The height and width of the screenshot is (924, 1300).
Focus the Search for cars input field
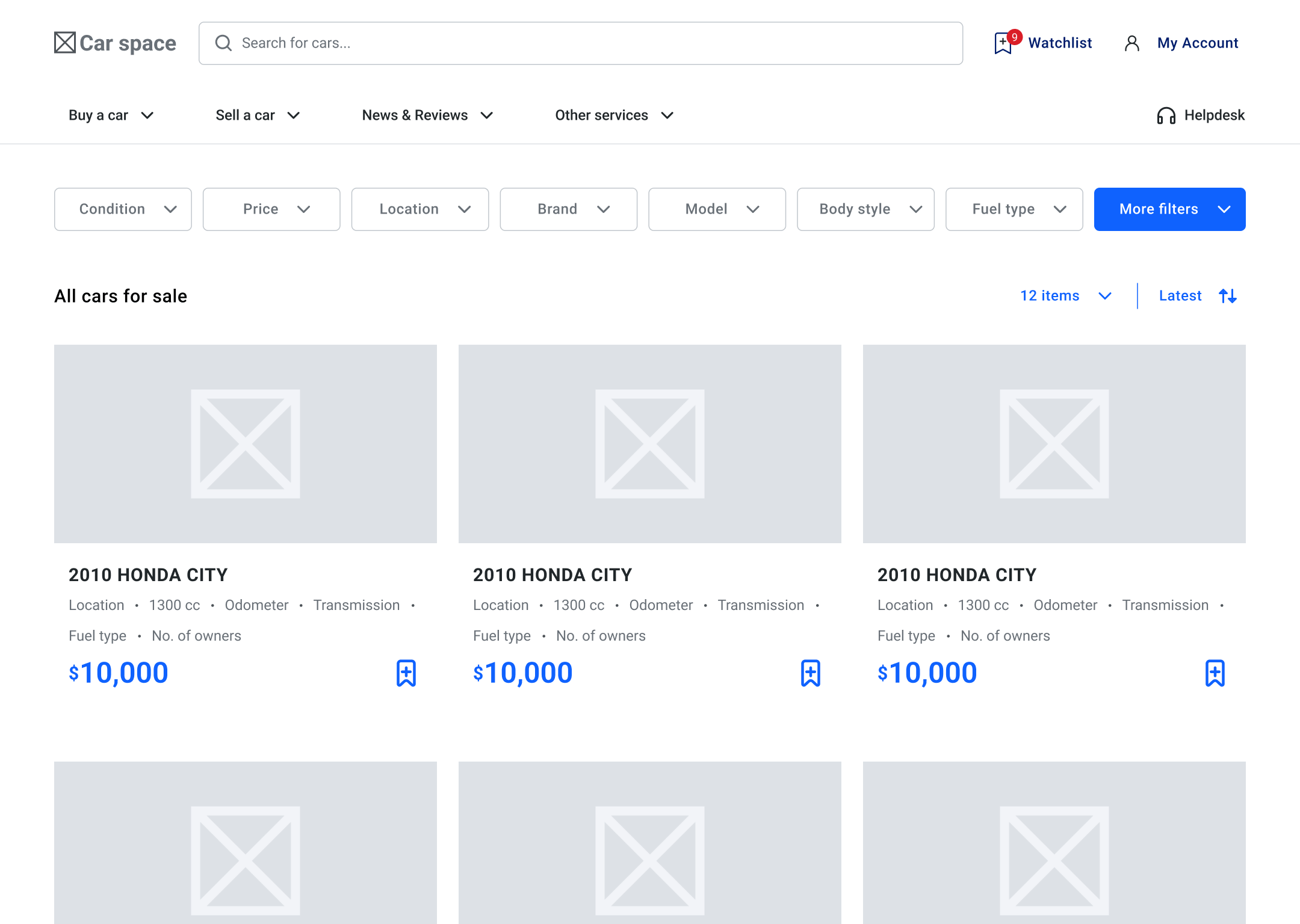pyautogui.click(x=581, y=43)
